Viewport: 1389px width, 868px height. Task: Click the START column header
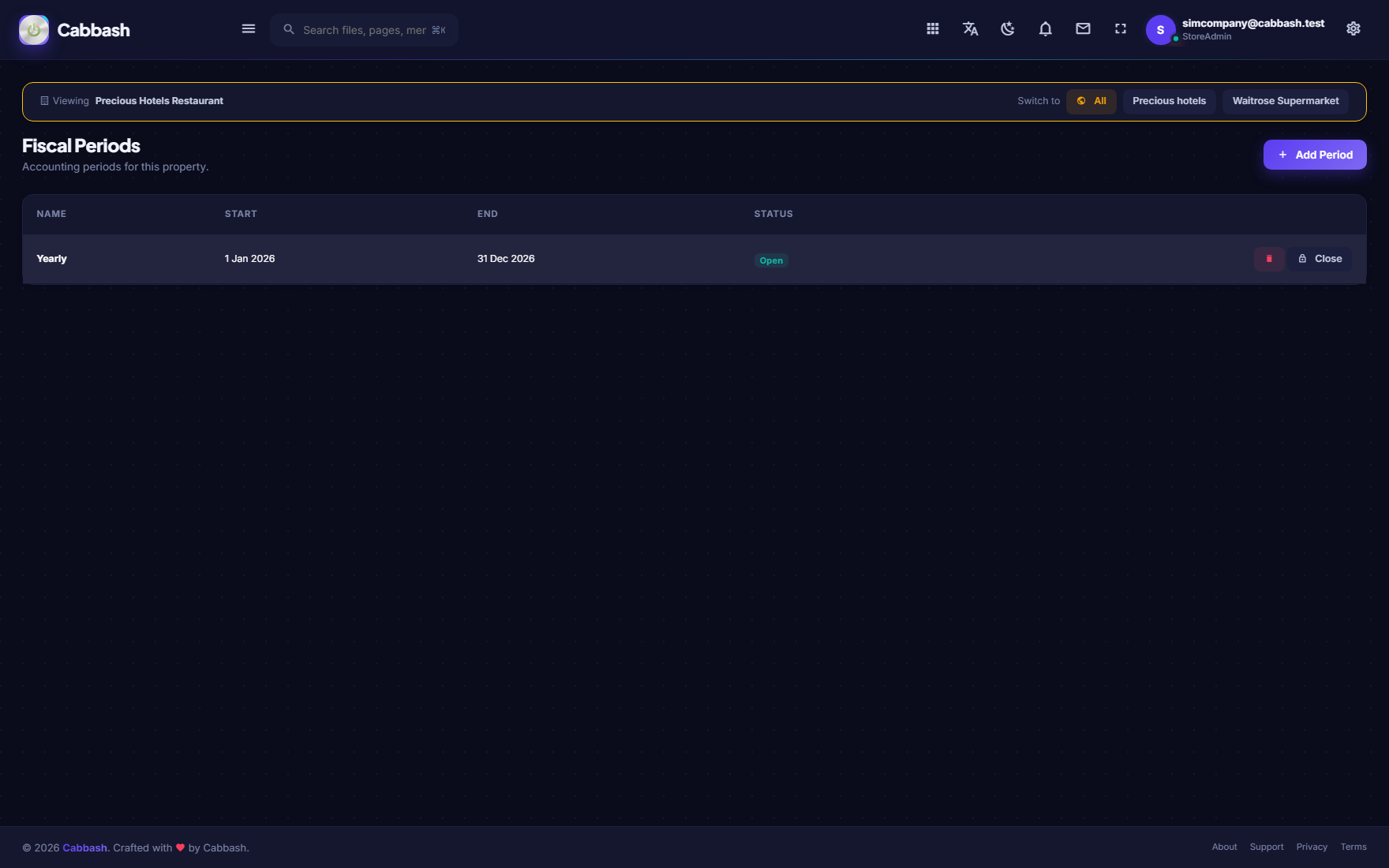(x=241, y=214)
